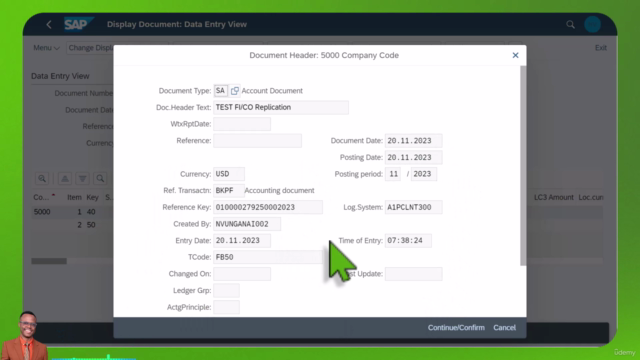This screenshot has width=640, height=360.
Task: Click the Entry Date field
Action: coord(242,241)
